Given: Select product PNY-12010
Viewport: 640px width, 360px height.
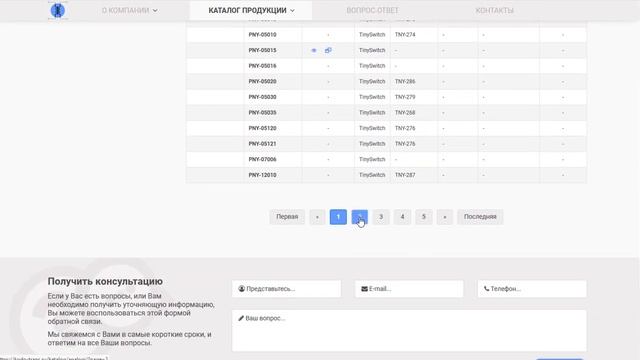Looking at the screenshot, I should pyautogui.click(x=262, y=175).
